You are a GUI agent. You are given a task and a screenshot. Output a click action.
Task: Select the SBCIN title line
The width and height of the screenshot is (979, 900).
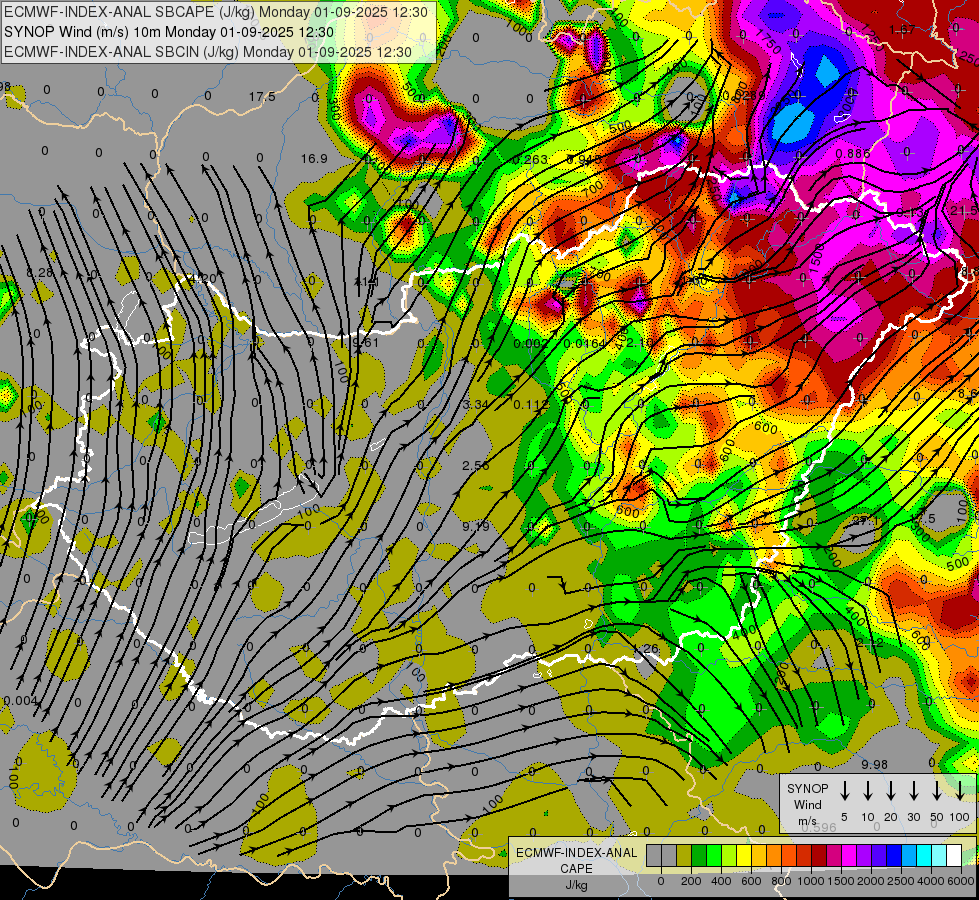click(x=208, y=52)
